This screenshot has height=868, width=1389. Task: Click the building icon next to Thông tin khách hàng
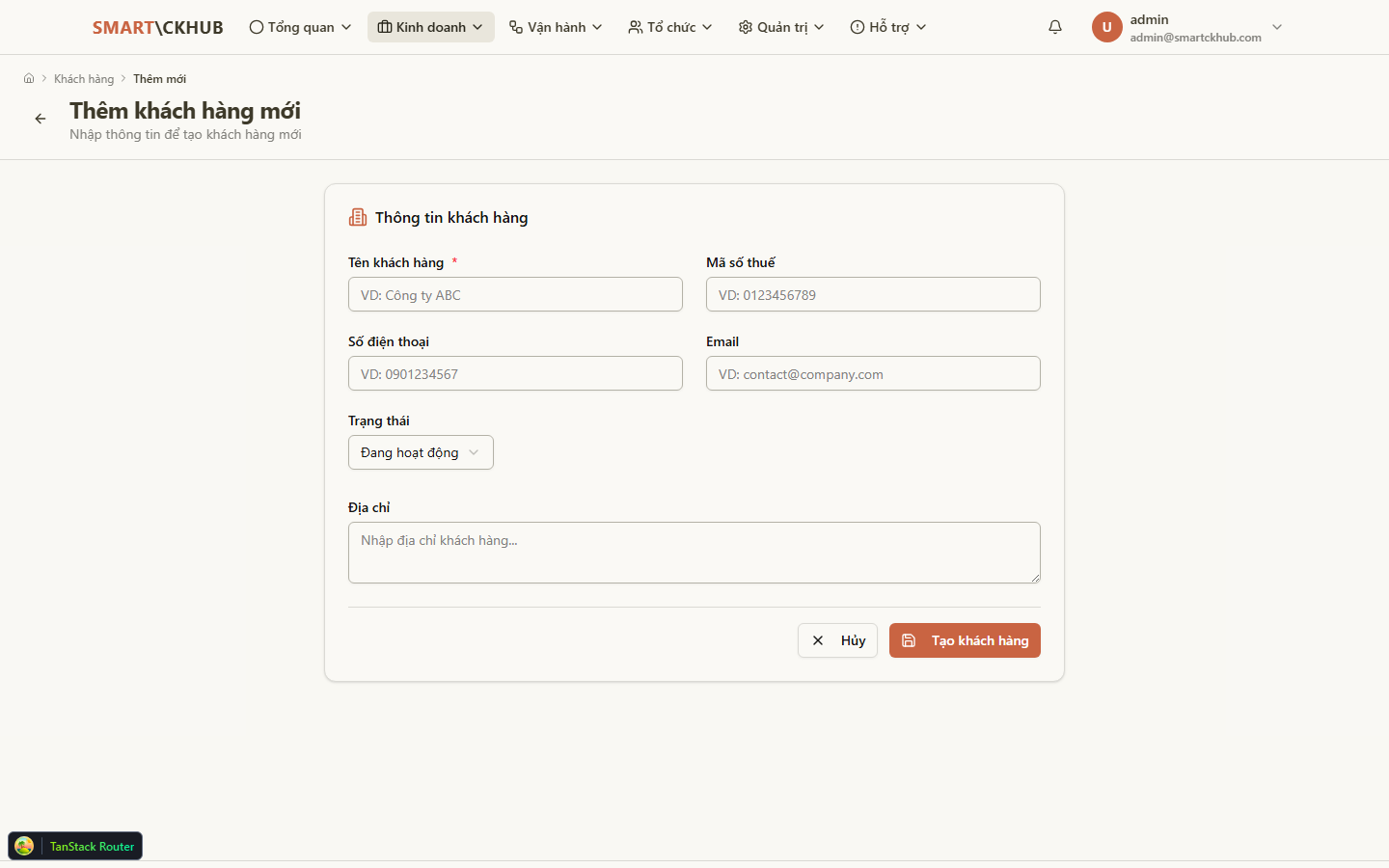(358, 218)
